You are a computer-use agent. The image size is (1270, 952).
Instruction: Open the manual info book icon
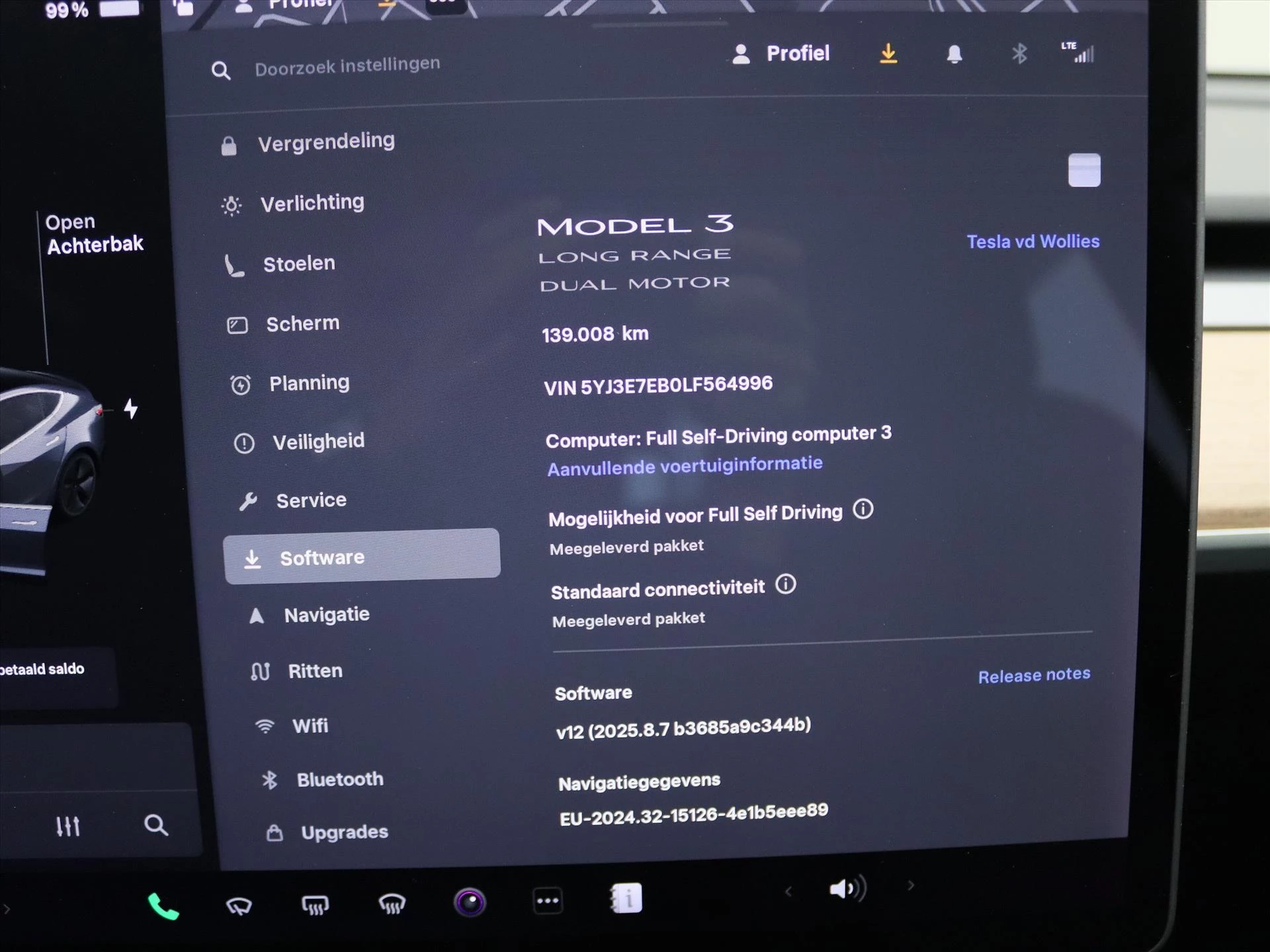click(x=626, y=898)
